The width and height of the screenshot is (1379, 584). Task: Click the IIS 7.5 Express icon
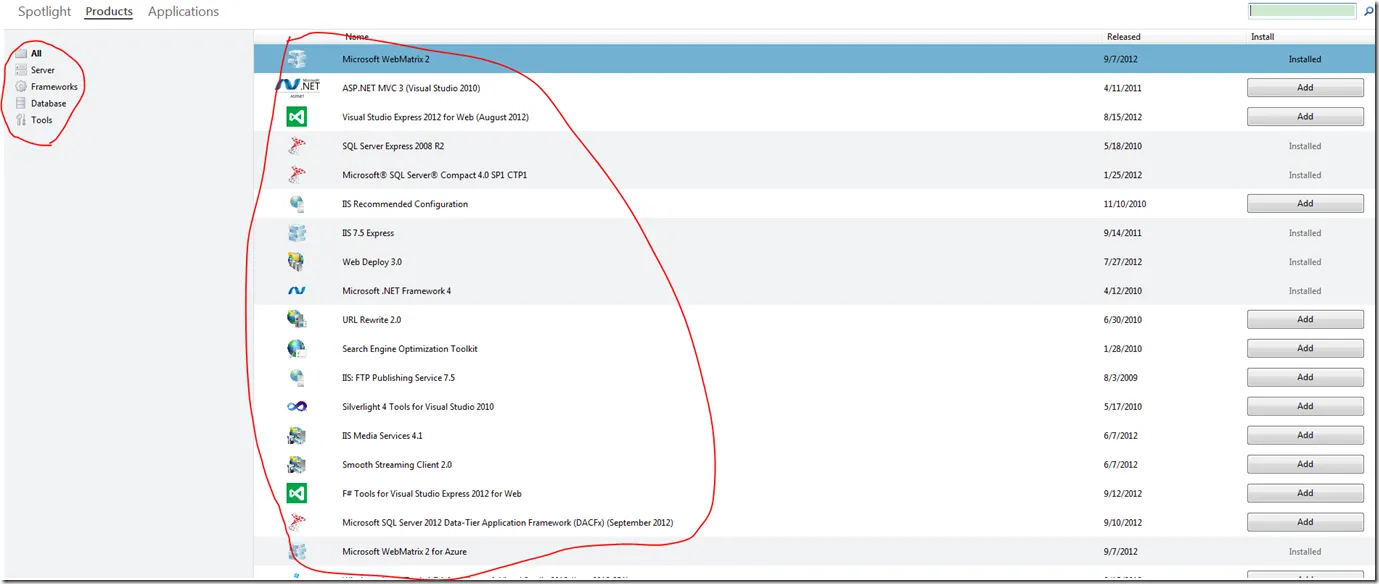pos(297,233)
